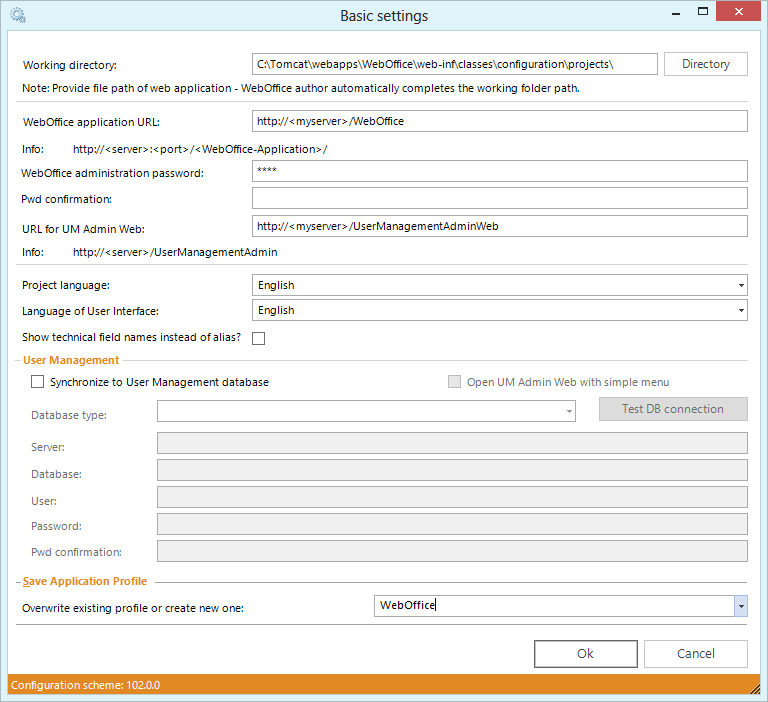Toggle Open UM Admin Web with simple menu
This screenshot has height=702, width=768.
click(x=455, y=382)
